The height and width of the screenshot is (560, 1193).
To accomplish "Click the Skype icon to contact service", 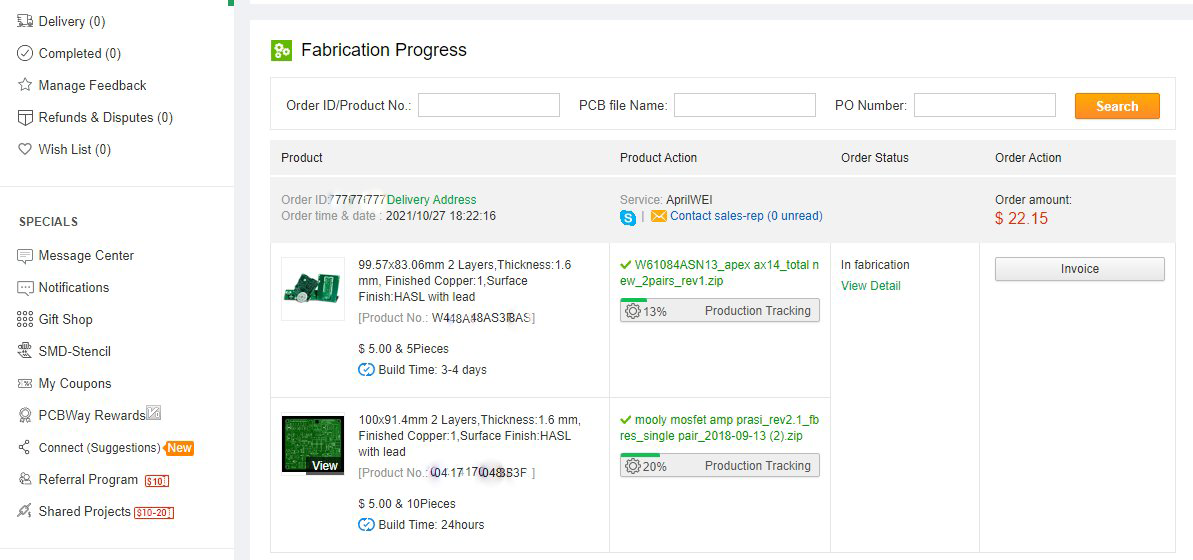I will (628, 218).
